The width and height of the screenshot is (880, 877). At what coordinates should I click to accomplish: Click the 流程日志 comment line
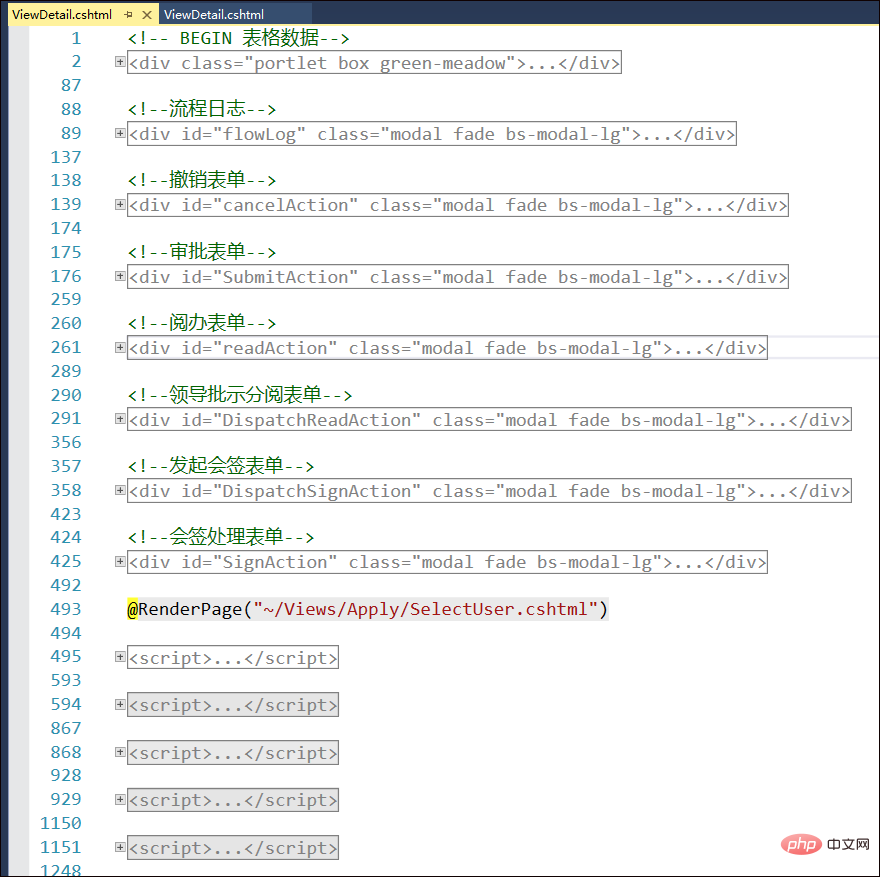tap(202, 109)
